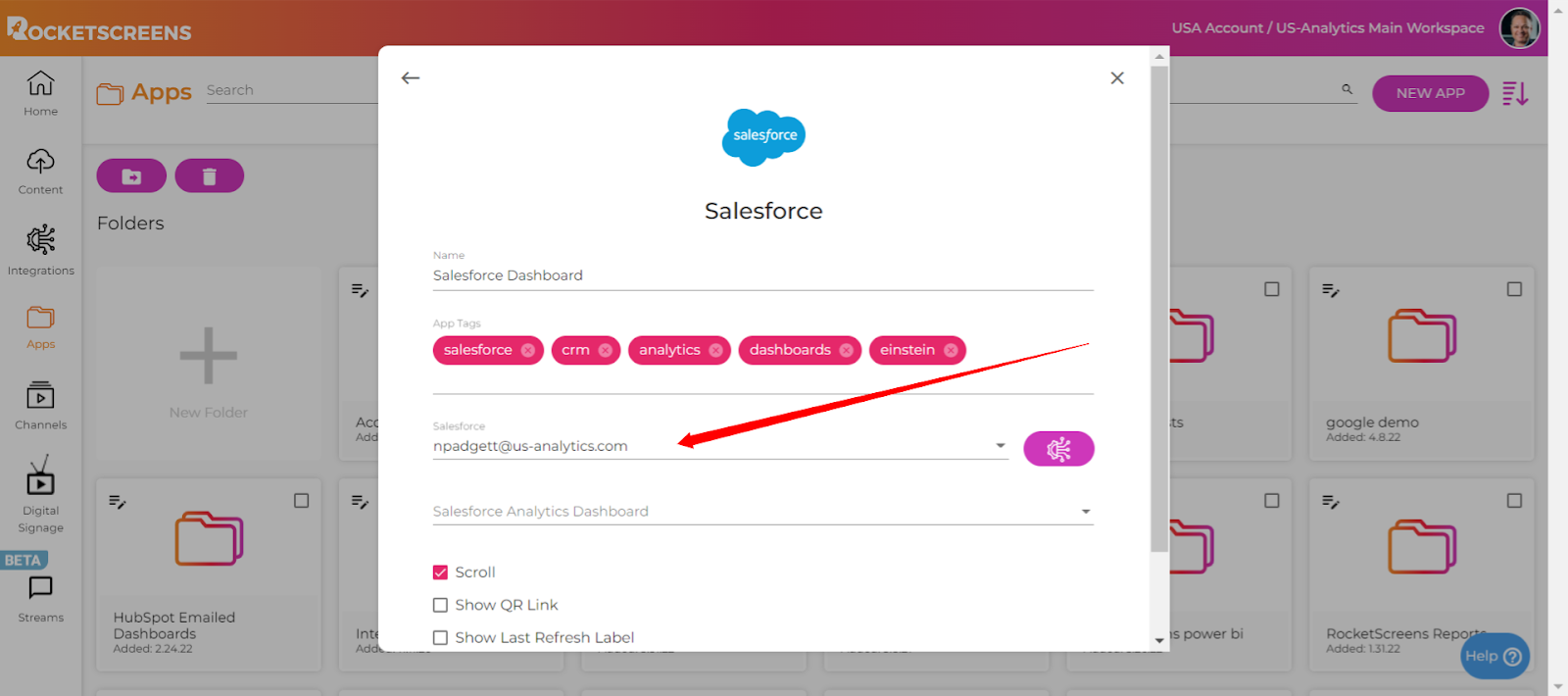Screen dimensions: 1568x696
Task: Open the Content section
Action: (x=40, y=173)
